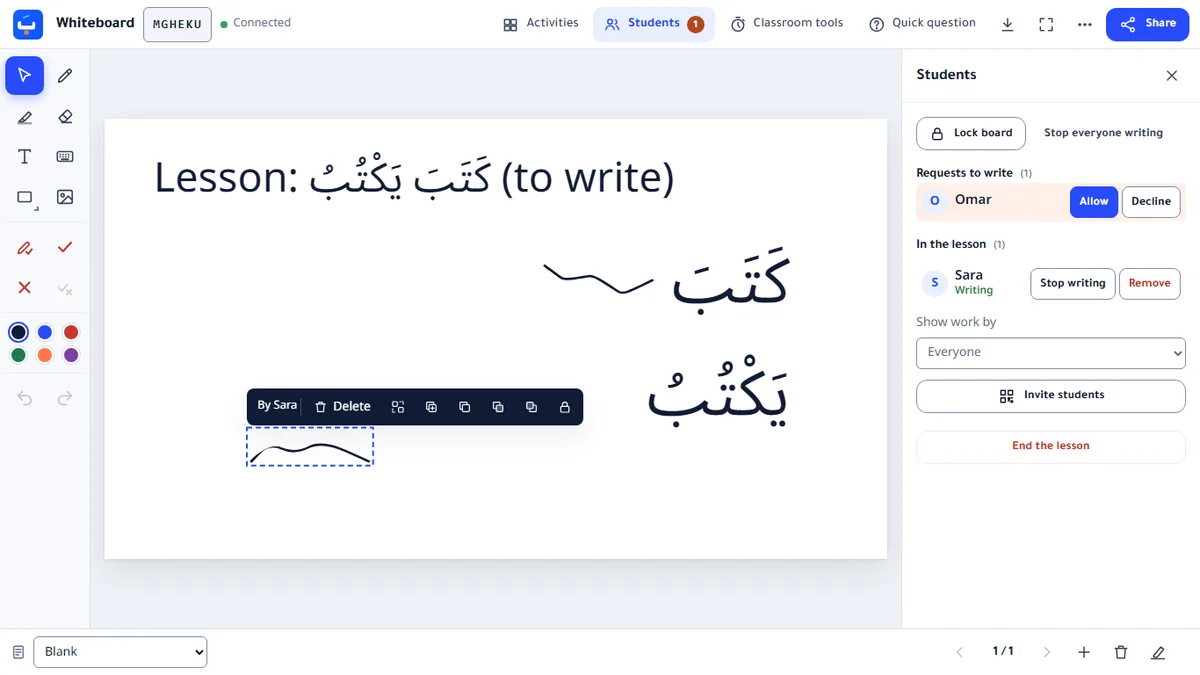Delete the current page with bottom trash icon

tap(1121, 652)
